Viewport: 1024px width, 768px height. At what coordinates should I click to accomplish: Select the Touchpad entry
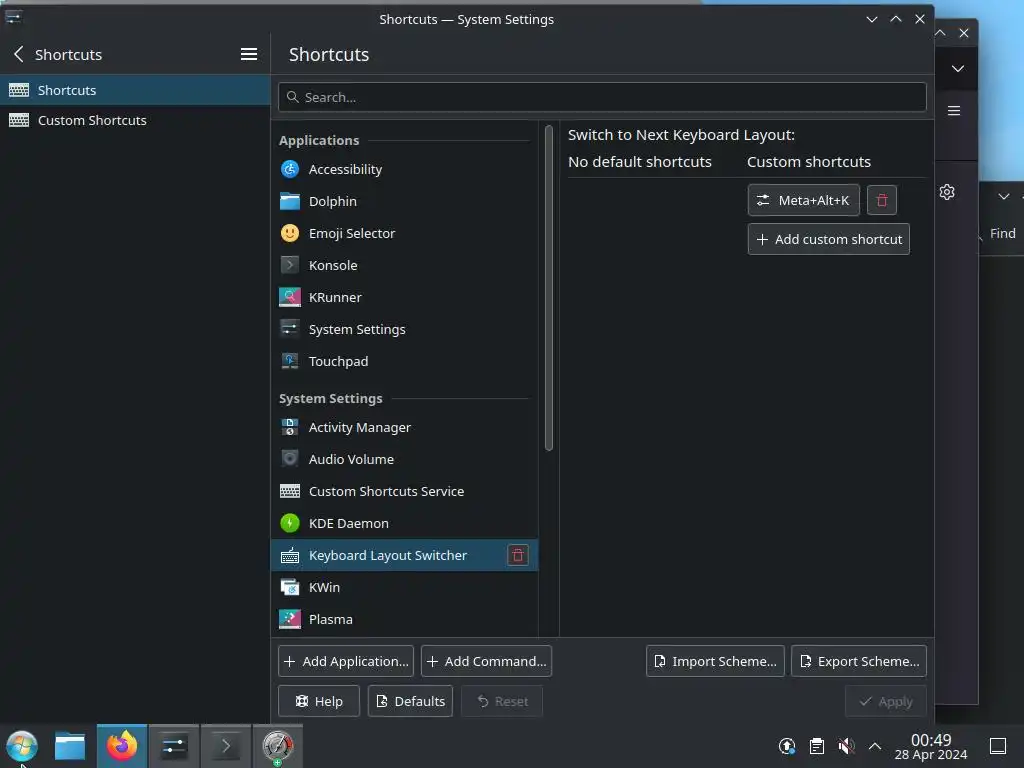404,361
